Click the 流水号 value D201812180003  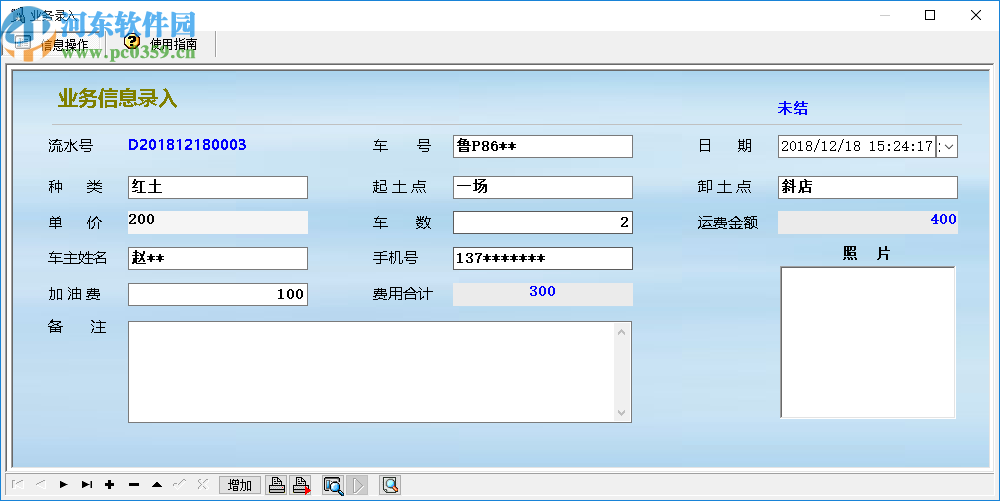(x=188, y=145)
